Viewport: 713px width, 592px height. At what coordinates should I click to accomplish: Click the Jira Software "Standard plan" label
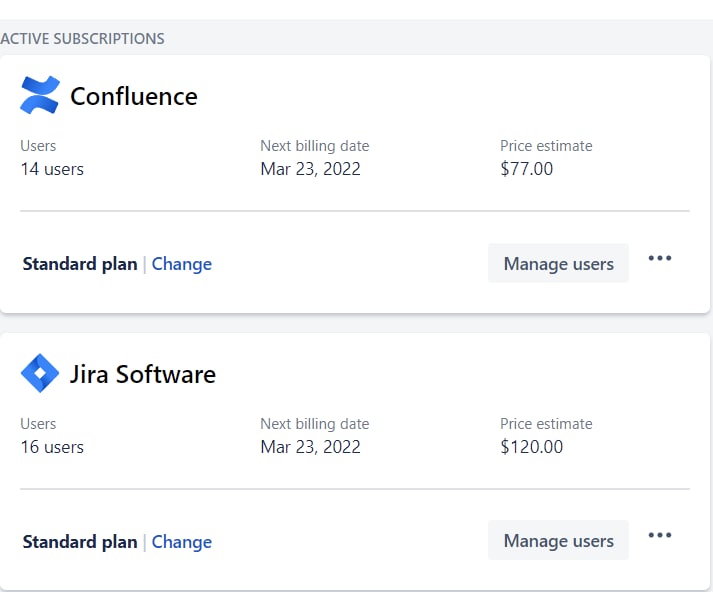click(x=80, y=542)
